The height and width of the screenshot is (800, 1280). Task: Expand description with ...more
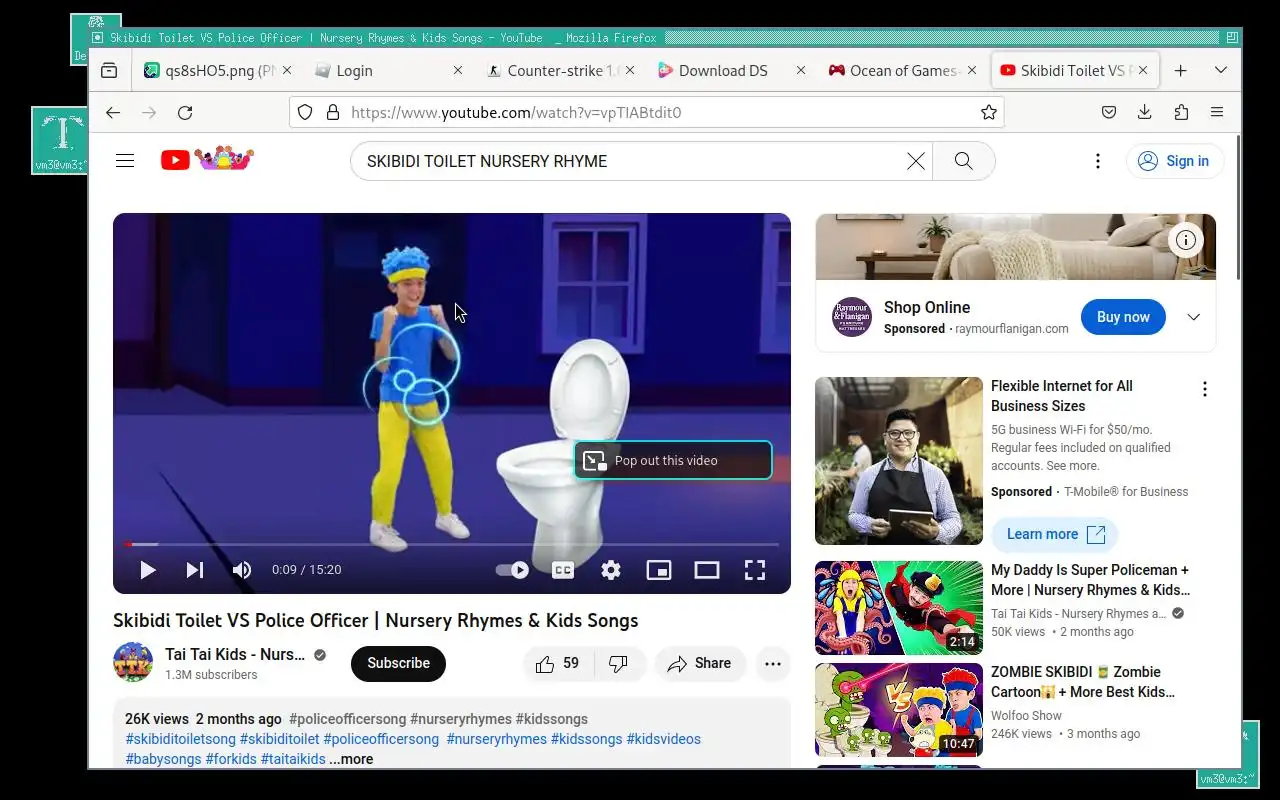[351, 759]
